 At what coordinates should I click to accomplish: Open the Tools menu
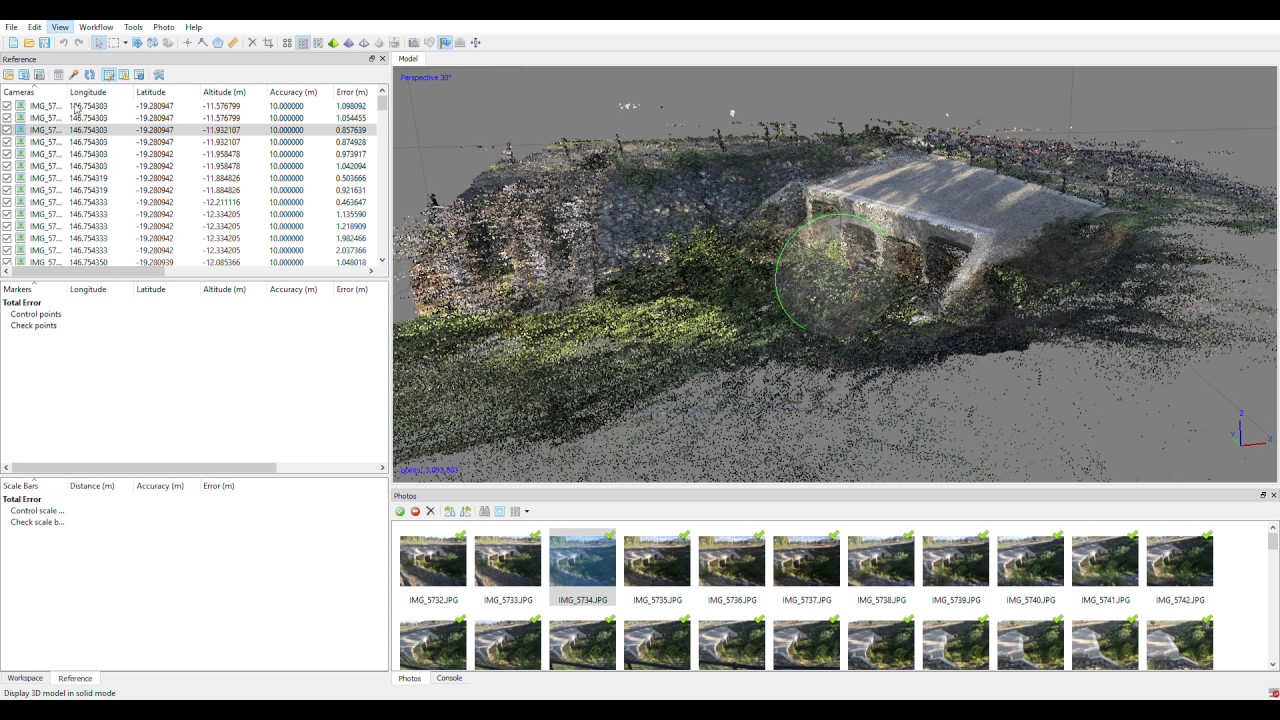point(133,27)
